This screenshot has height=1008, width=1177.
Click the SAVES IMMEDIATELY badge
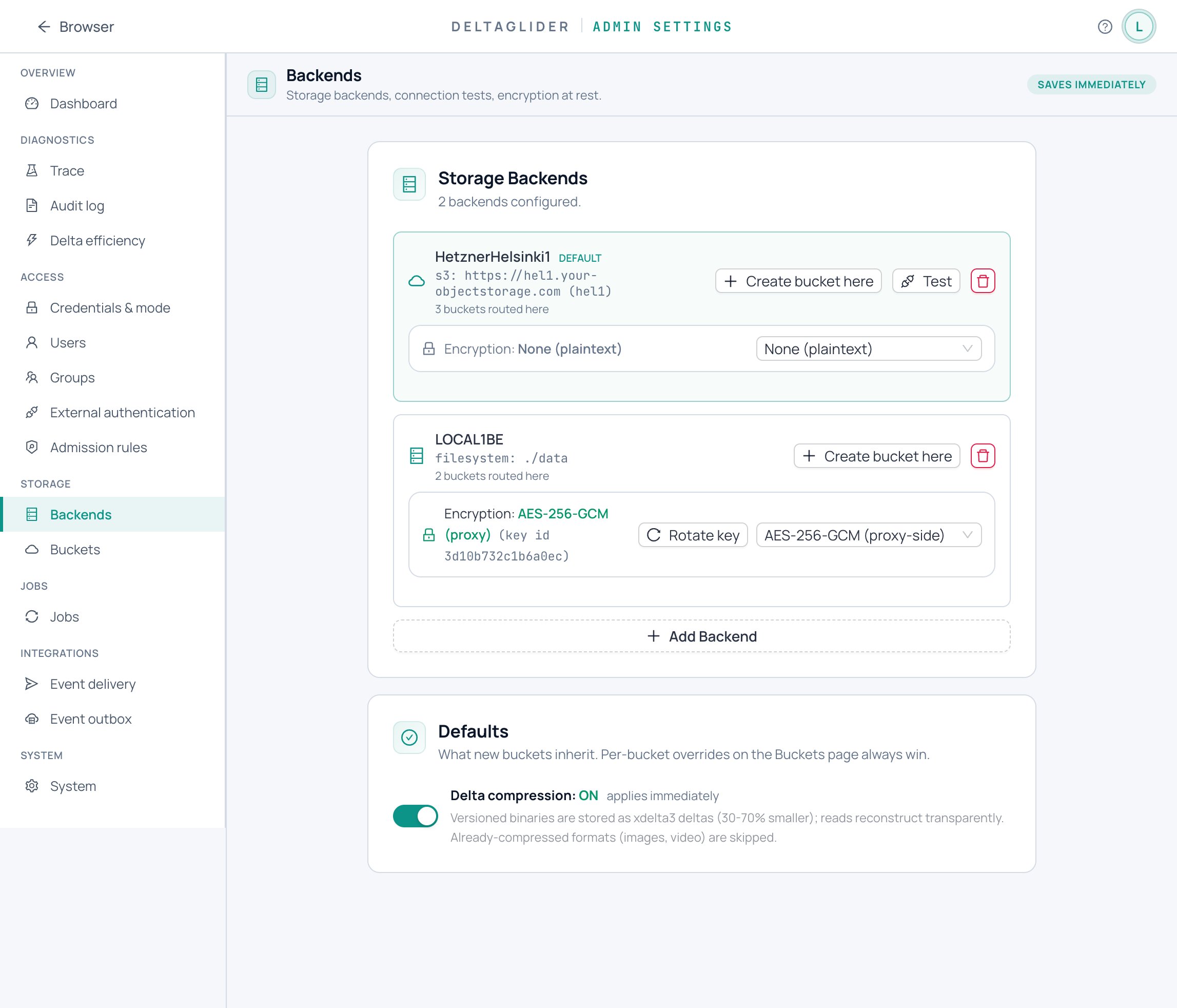click(1091, 85)
